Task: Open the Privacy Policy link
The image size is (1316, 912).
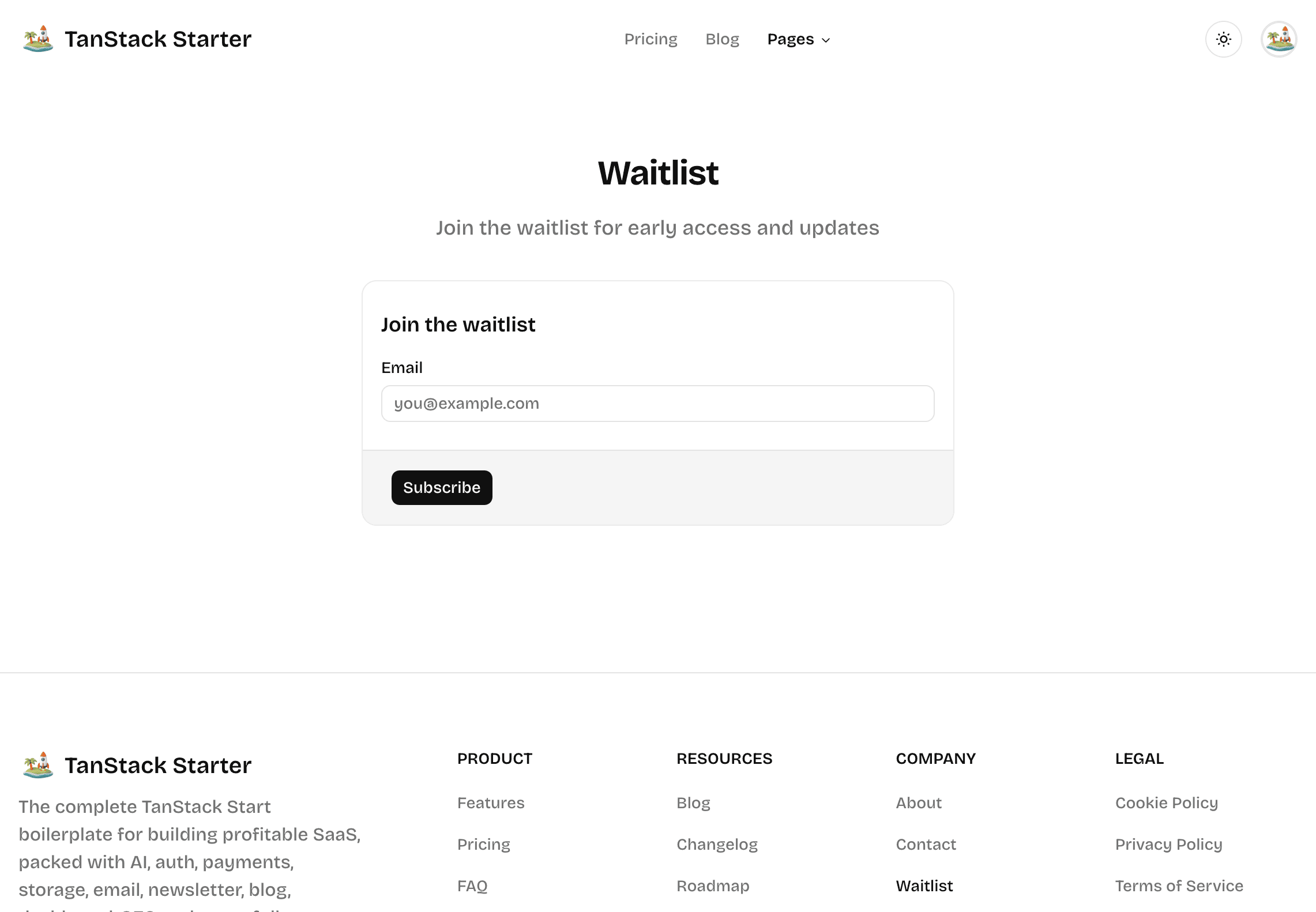Action: (1169, 844)
